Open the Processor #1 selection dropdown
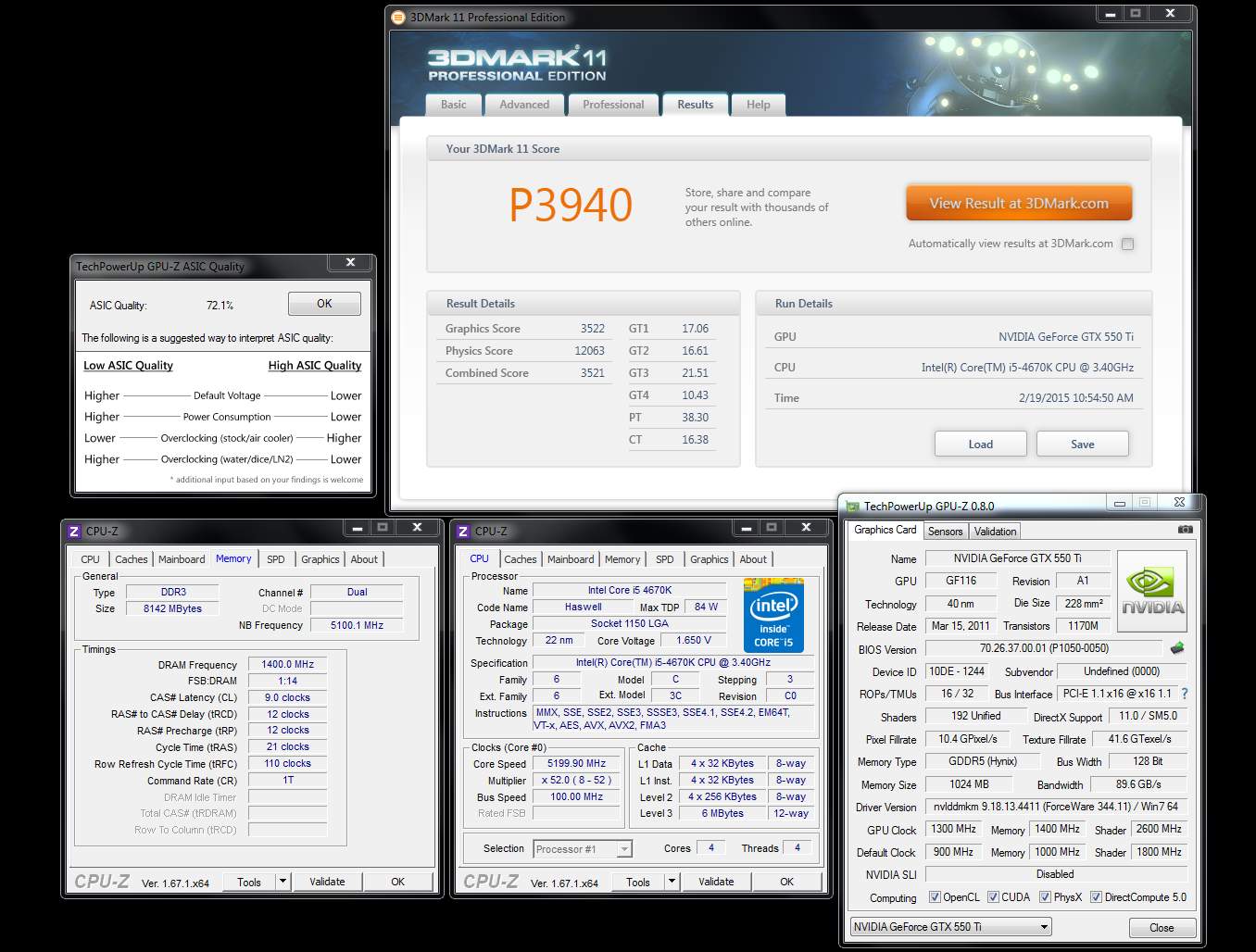The width and height of the screenshot is (1256, 952). [x=583, y=849]
